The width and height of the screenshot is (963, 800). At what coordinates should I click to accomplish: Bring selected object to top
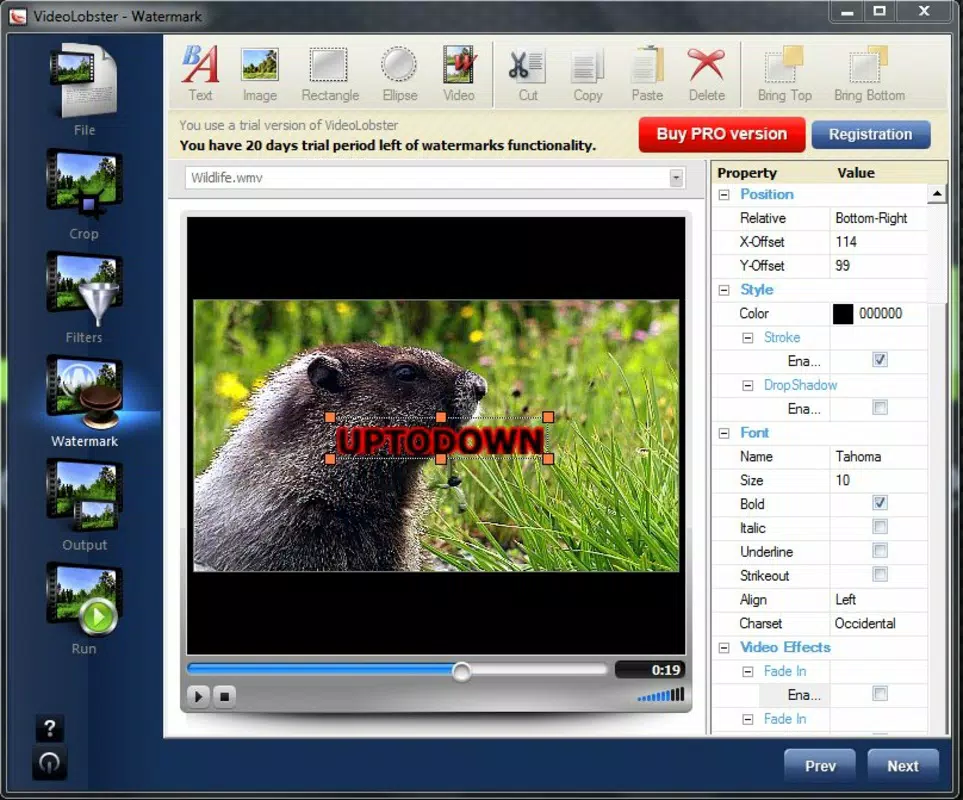[x=784, y=74]
